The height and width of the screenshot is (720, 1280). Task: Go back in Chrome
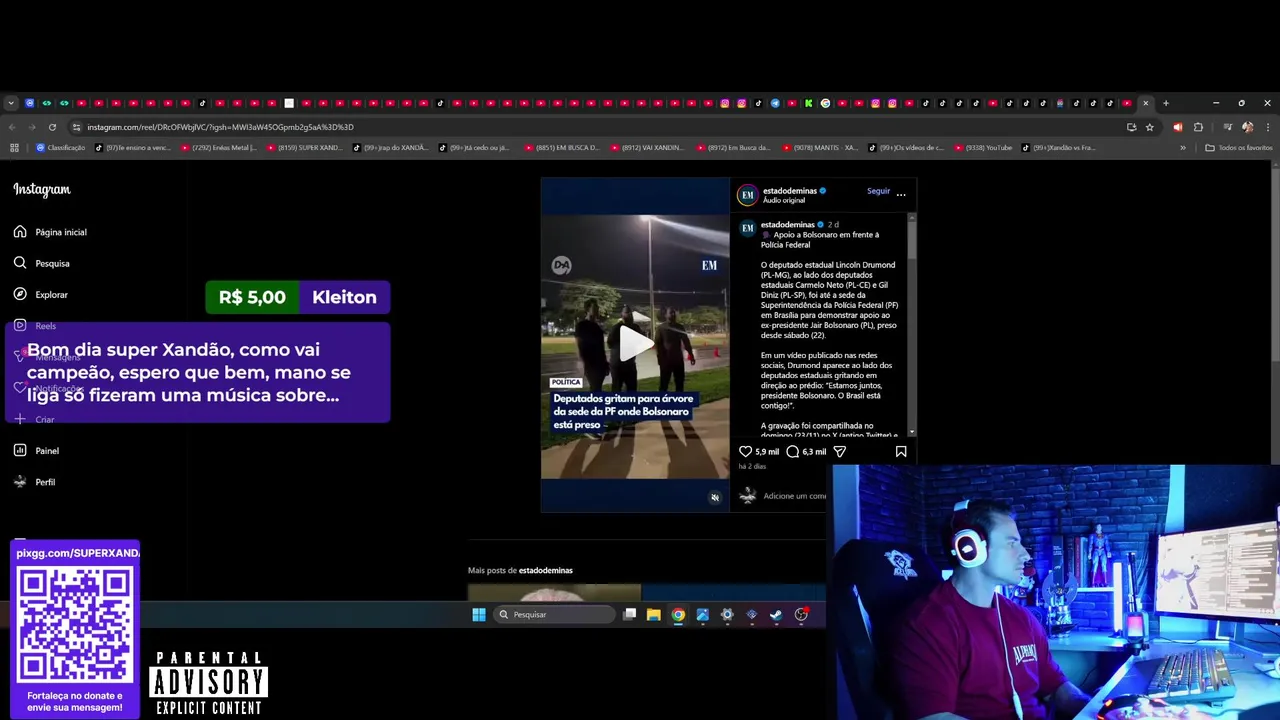click(x=12, y=127)
